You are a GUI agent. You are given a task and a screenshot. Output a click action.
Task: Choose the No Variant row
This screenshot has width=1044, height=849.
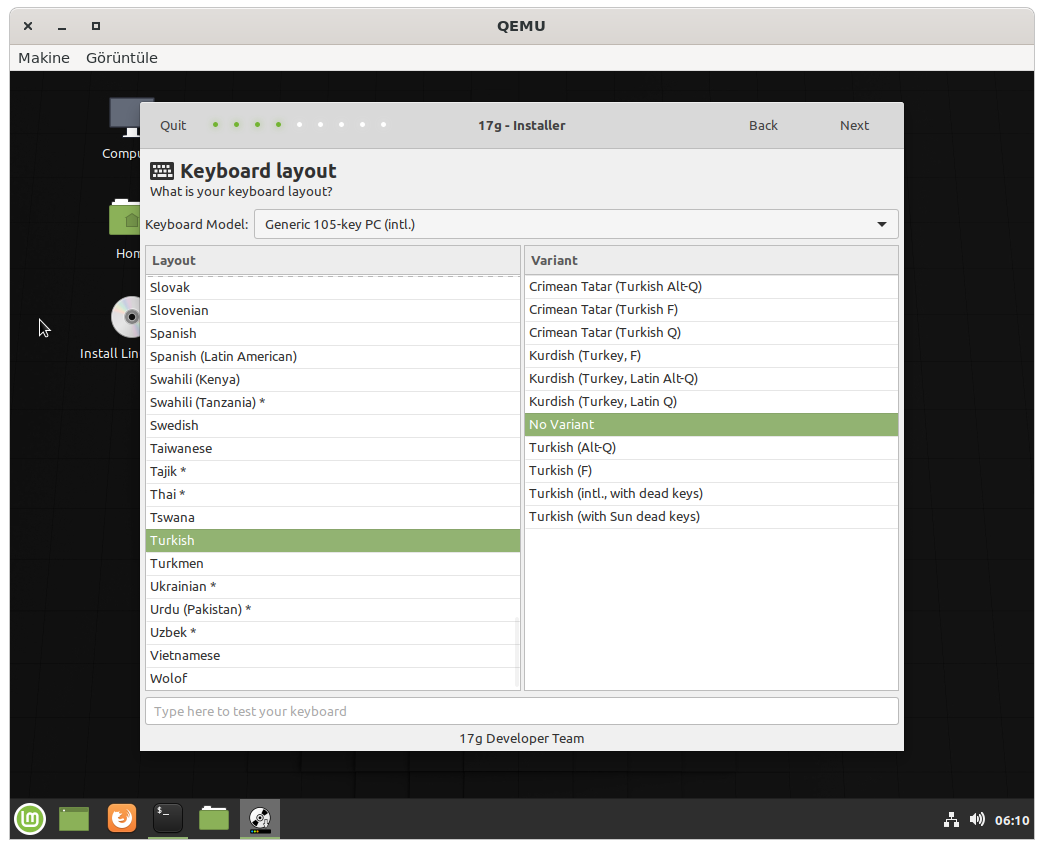pyautogui.click(x=711, y=425)
